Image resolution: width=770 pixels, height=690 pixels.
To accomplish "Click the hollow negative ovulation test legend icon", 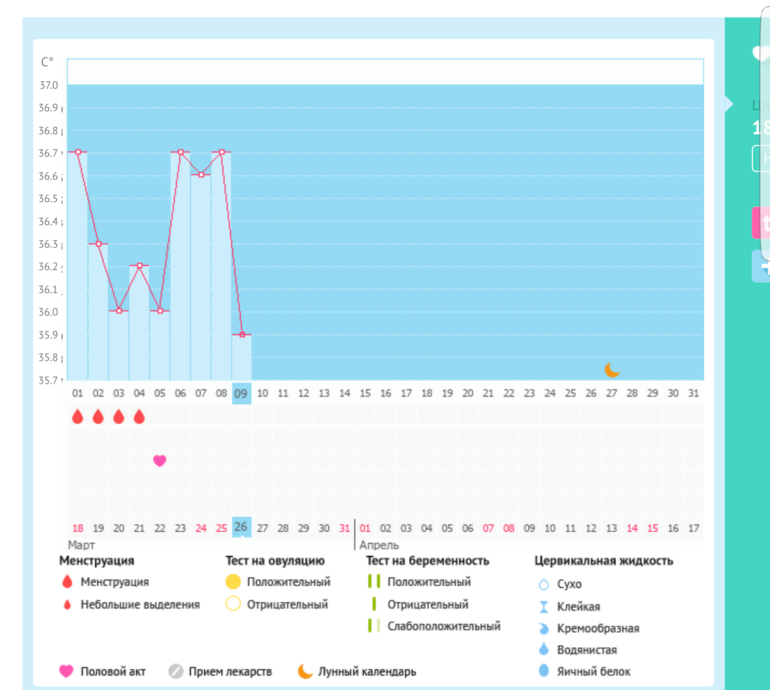I will [x=233, y=604].
